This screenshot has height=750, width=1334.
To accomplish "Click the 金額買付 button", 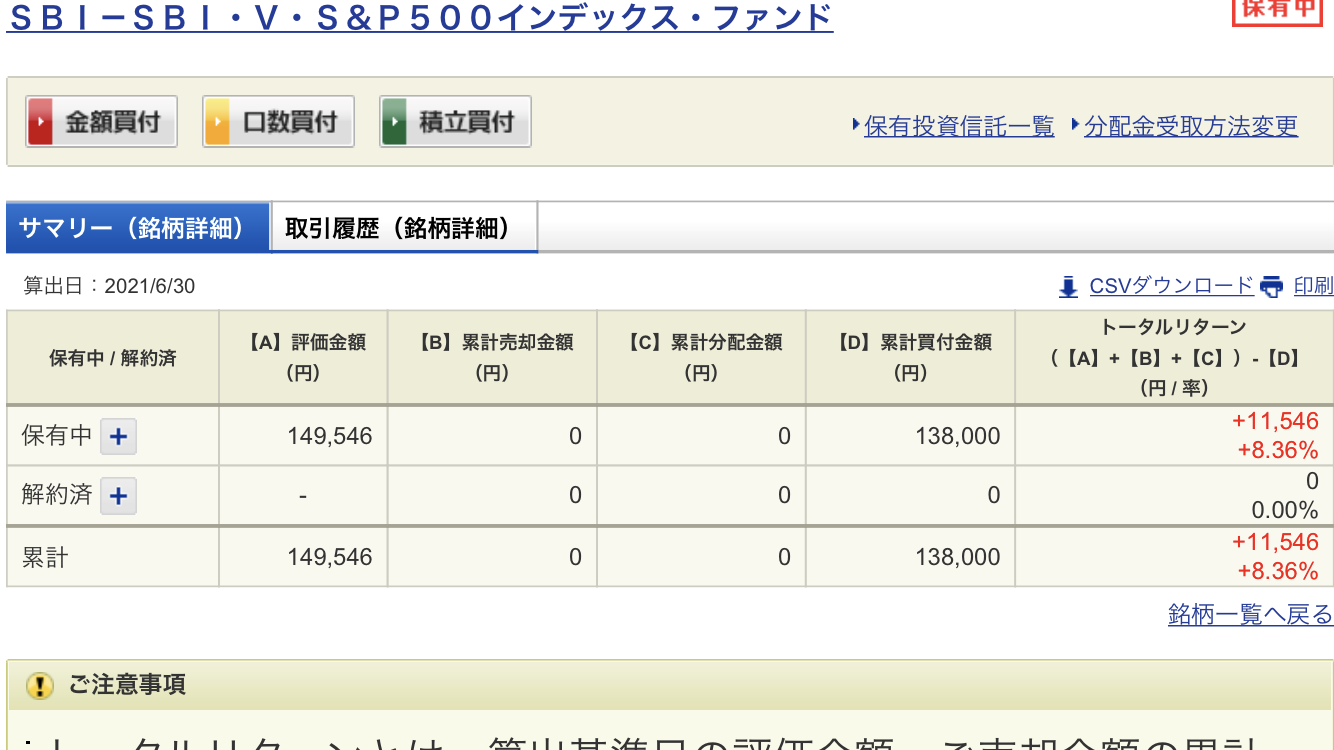I will (101, 122).
